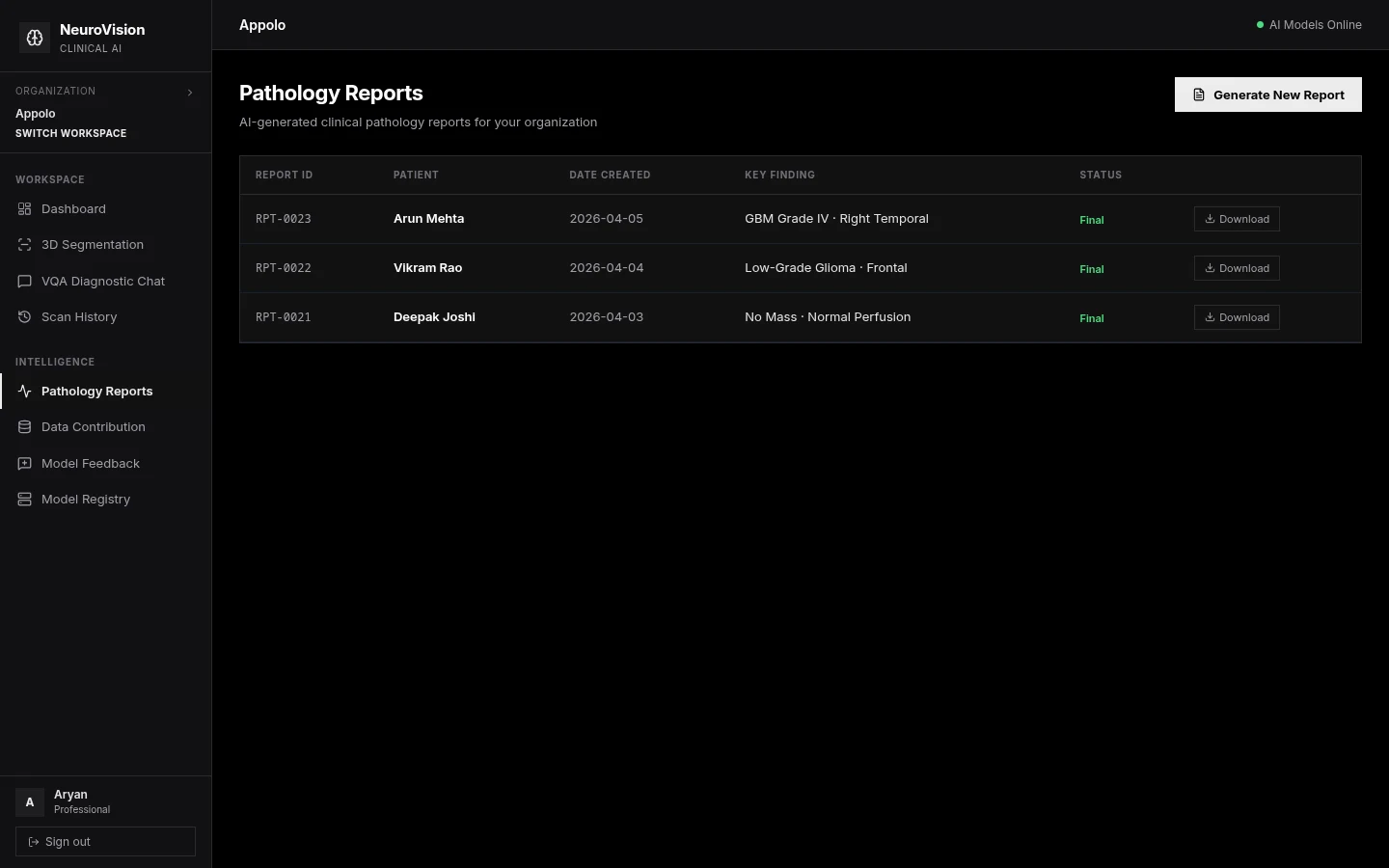Download report RPT-0021
1389x868 pixels.
1237,317
